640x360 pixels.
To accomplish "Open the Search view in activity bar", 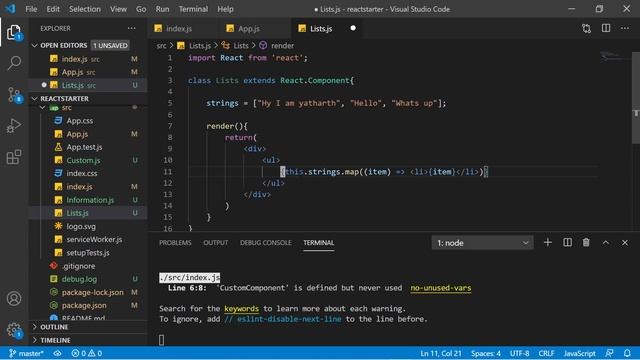I will [x=14, y=63].
